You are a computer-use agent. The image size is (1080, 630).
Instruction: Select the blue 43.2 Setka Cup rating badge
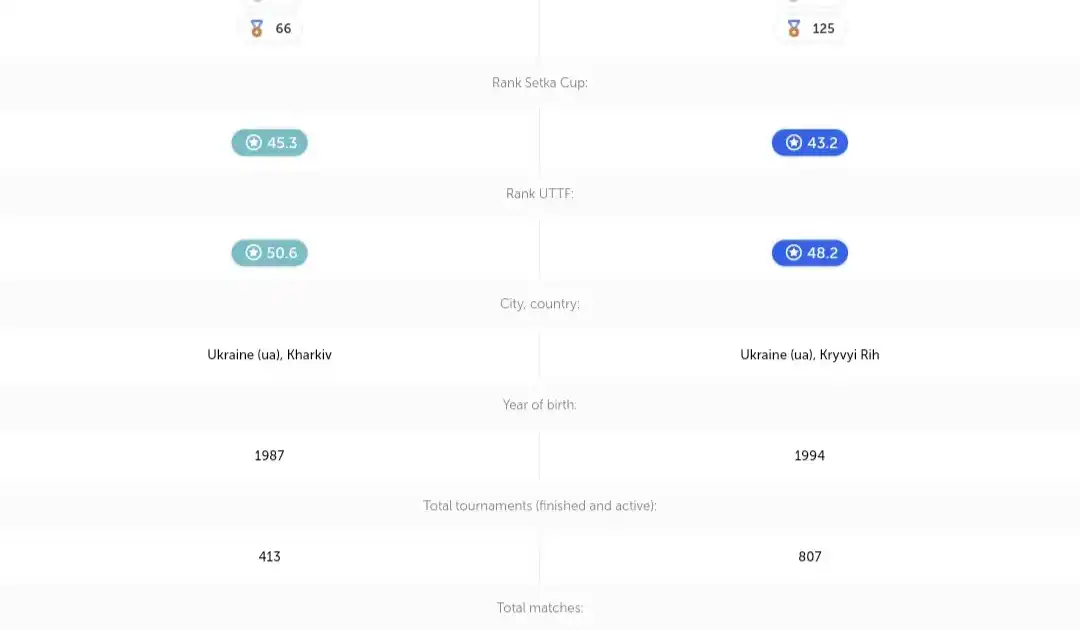pyautogui.click(x=810, y=143)
